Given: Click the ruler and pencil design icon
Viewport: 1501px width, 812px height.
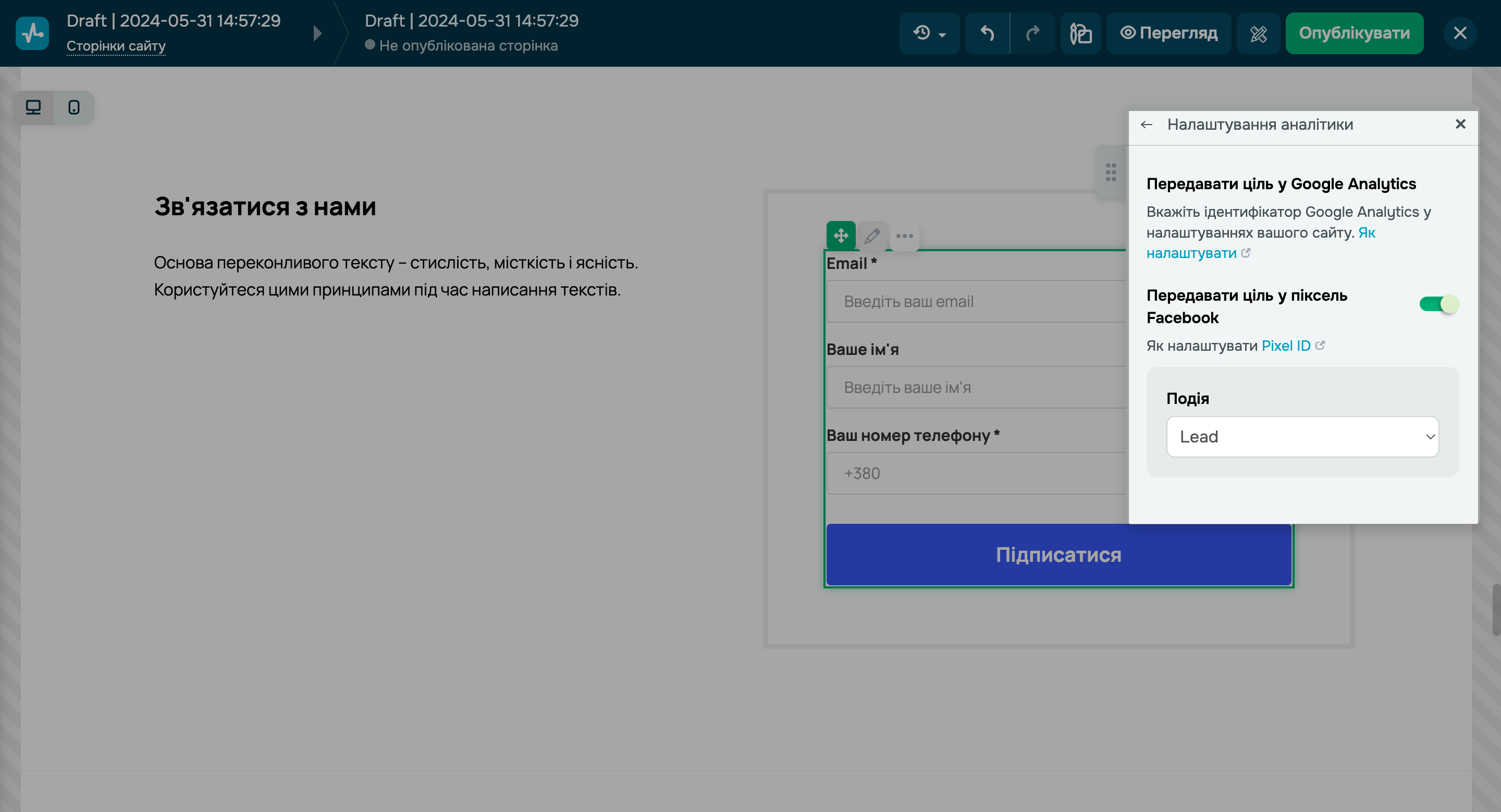Looking at the screenshot, I should coord(1258,33).
